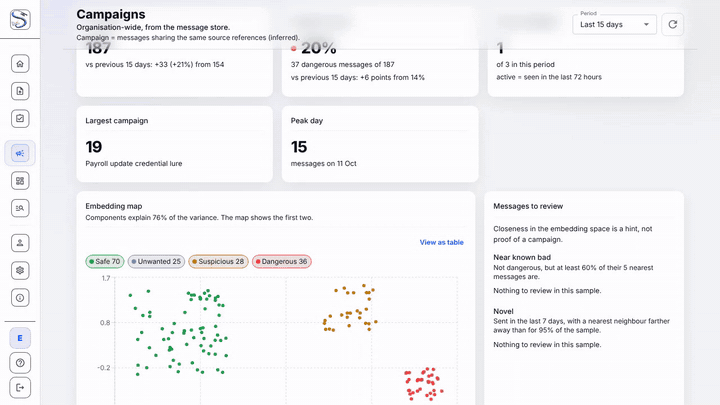Open the info circle sidebar icon
720x405 pixels.
[x=20, y=298]
